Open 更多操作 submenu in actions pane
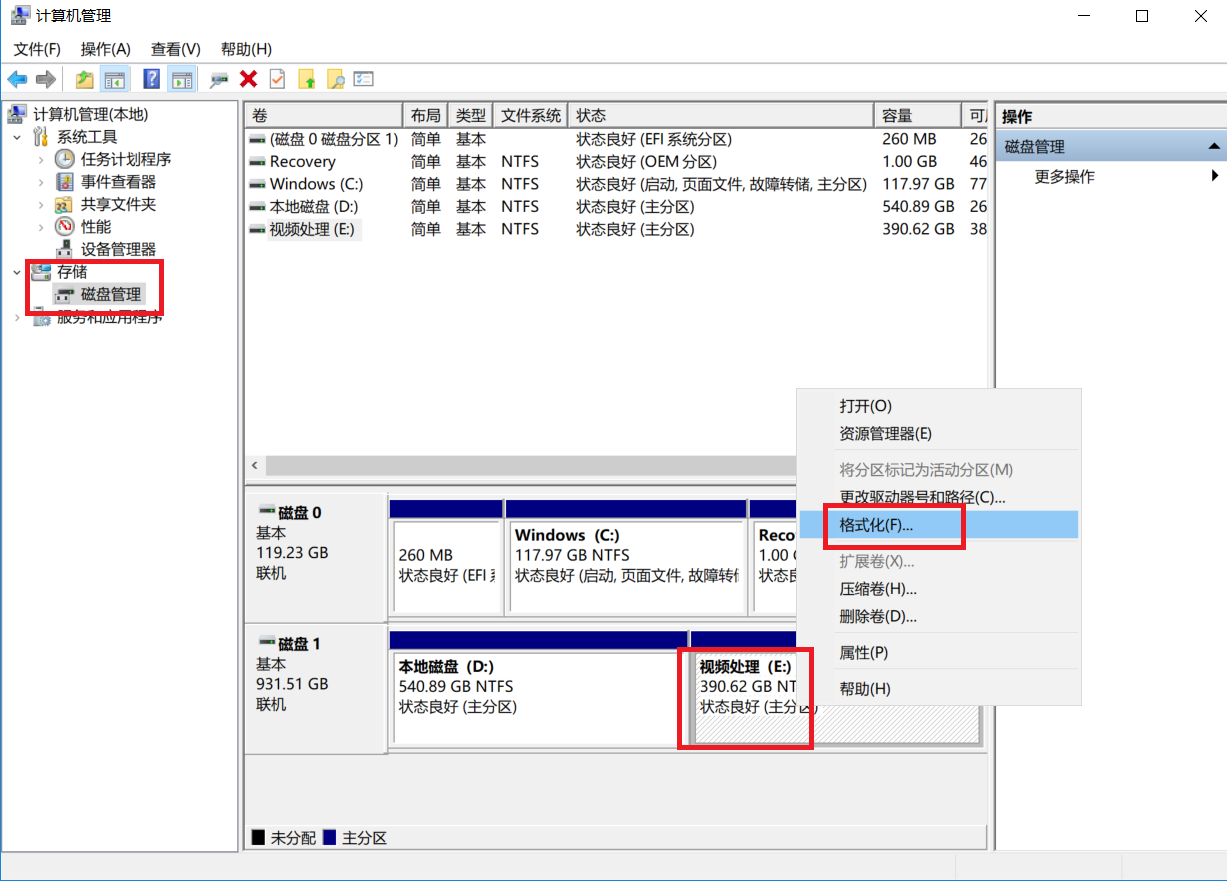 click(1064, 177)
